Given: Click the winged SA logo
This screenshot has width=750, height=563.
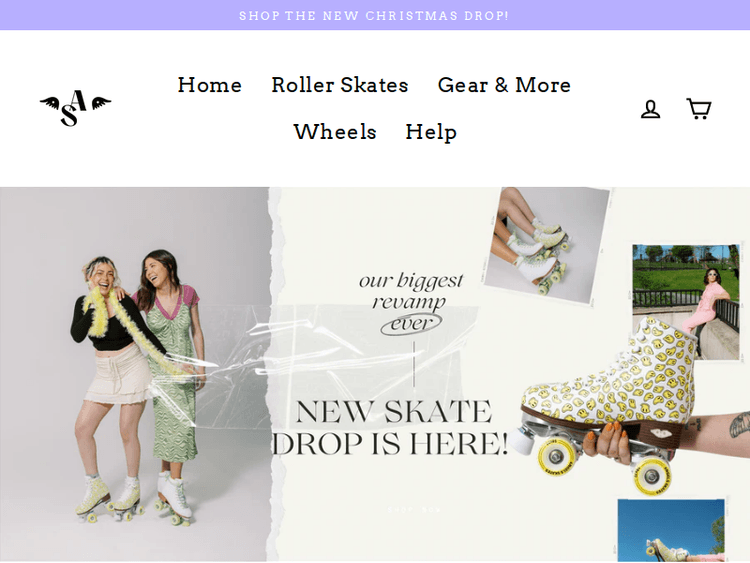Looking at the screenshot, I should click(75, 108).
